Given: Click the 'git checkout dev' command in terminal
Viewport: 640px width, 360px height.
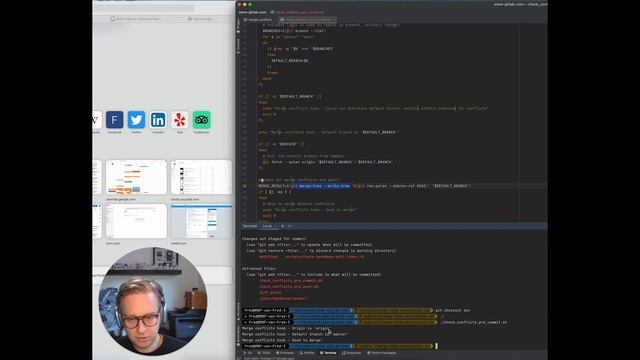Looking at the screenshot, I should click(452, 310).
